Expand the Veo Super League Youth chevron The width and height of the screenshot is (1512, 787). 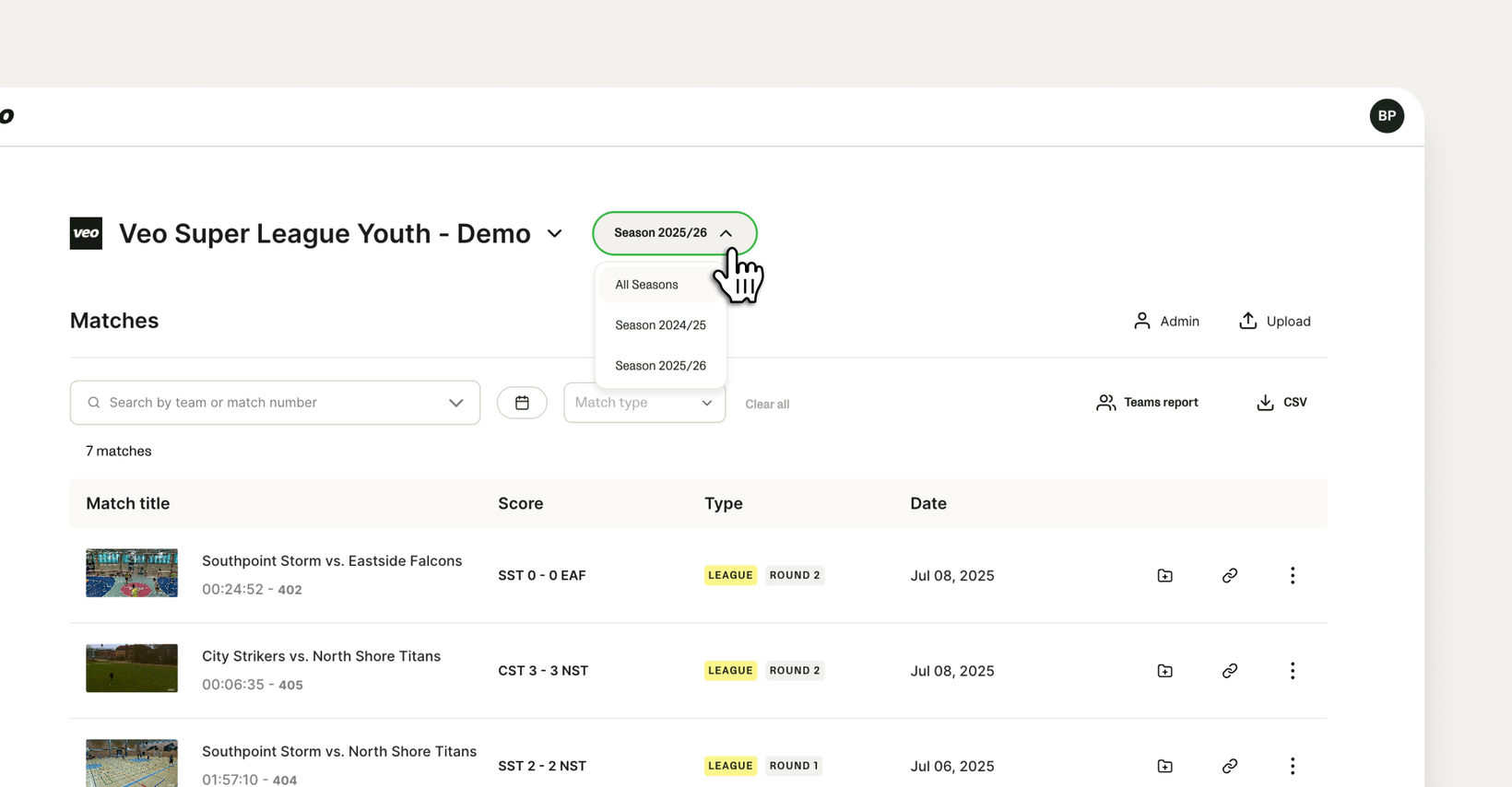coord(555,234)
